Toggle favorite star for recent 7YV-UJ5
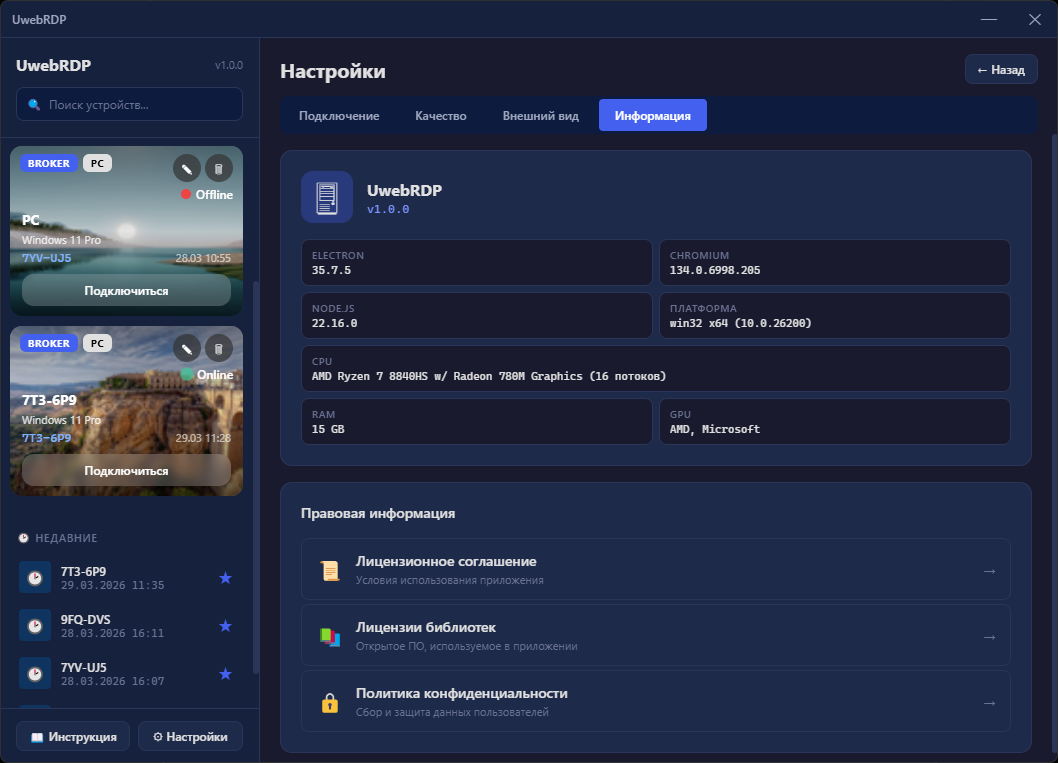1058x763 pixels. pyautogui.click(x=225, y=674)
